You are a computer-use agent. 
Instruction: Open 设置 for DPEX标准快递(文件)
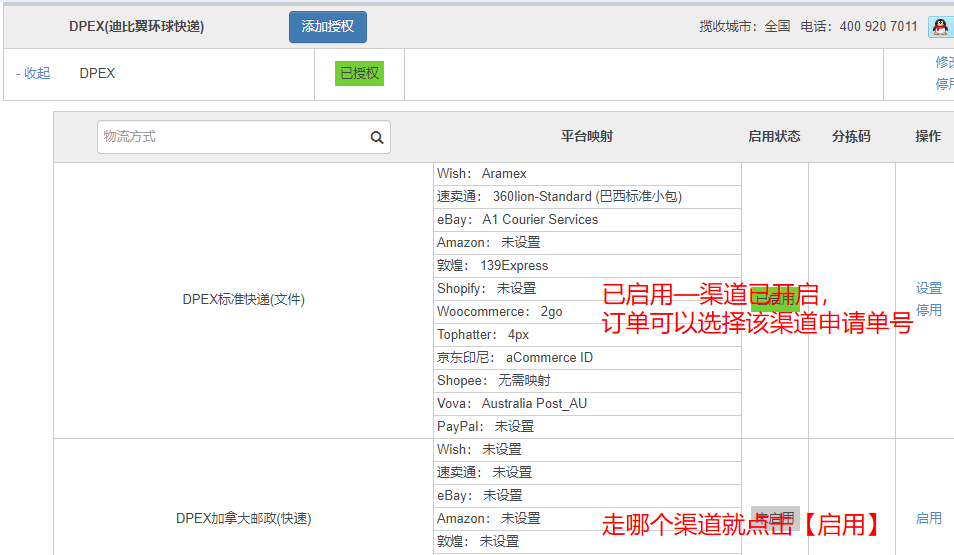click(x=928, y=288)
